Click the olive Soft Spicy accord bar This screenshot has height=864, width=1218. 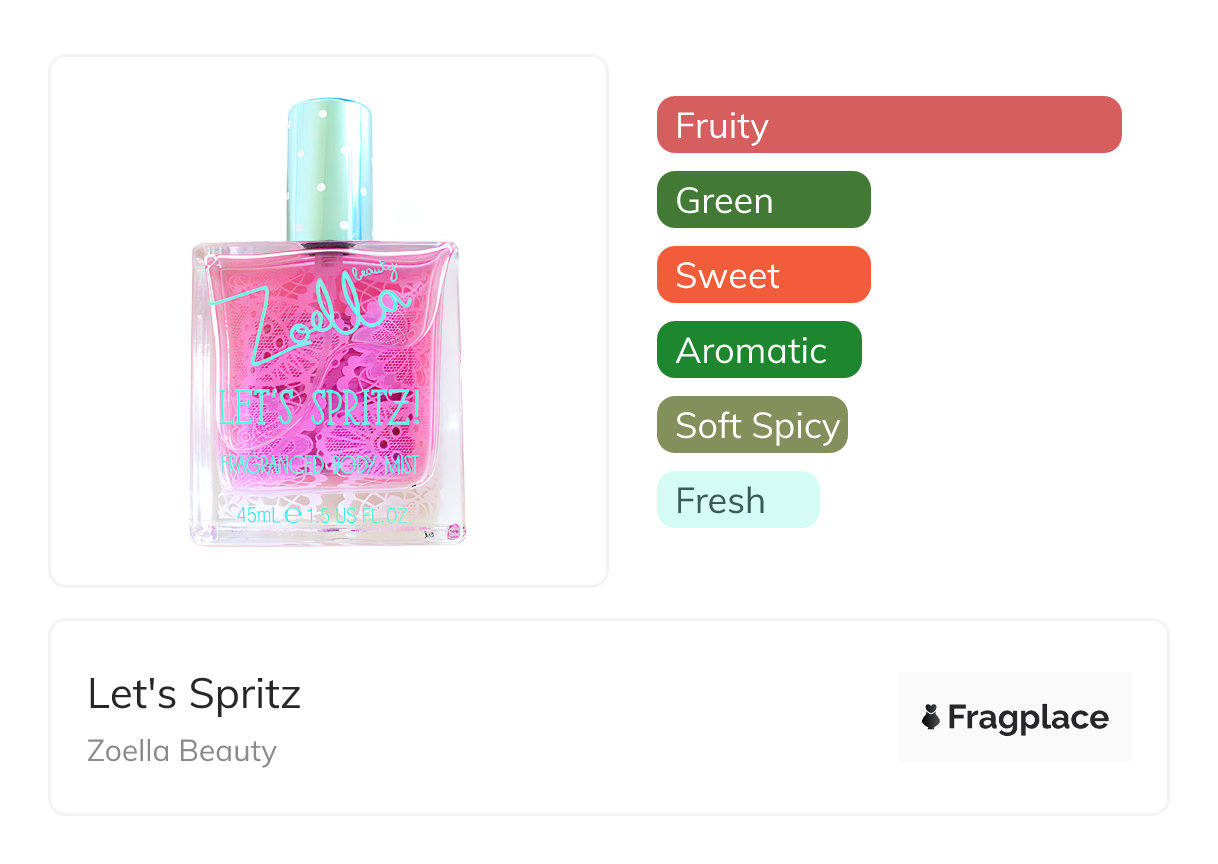point(751,425)
